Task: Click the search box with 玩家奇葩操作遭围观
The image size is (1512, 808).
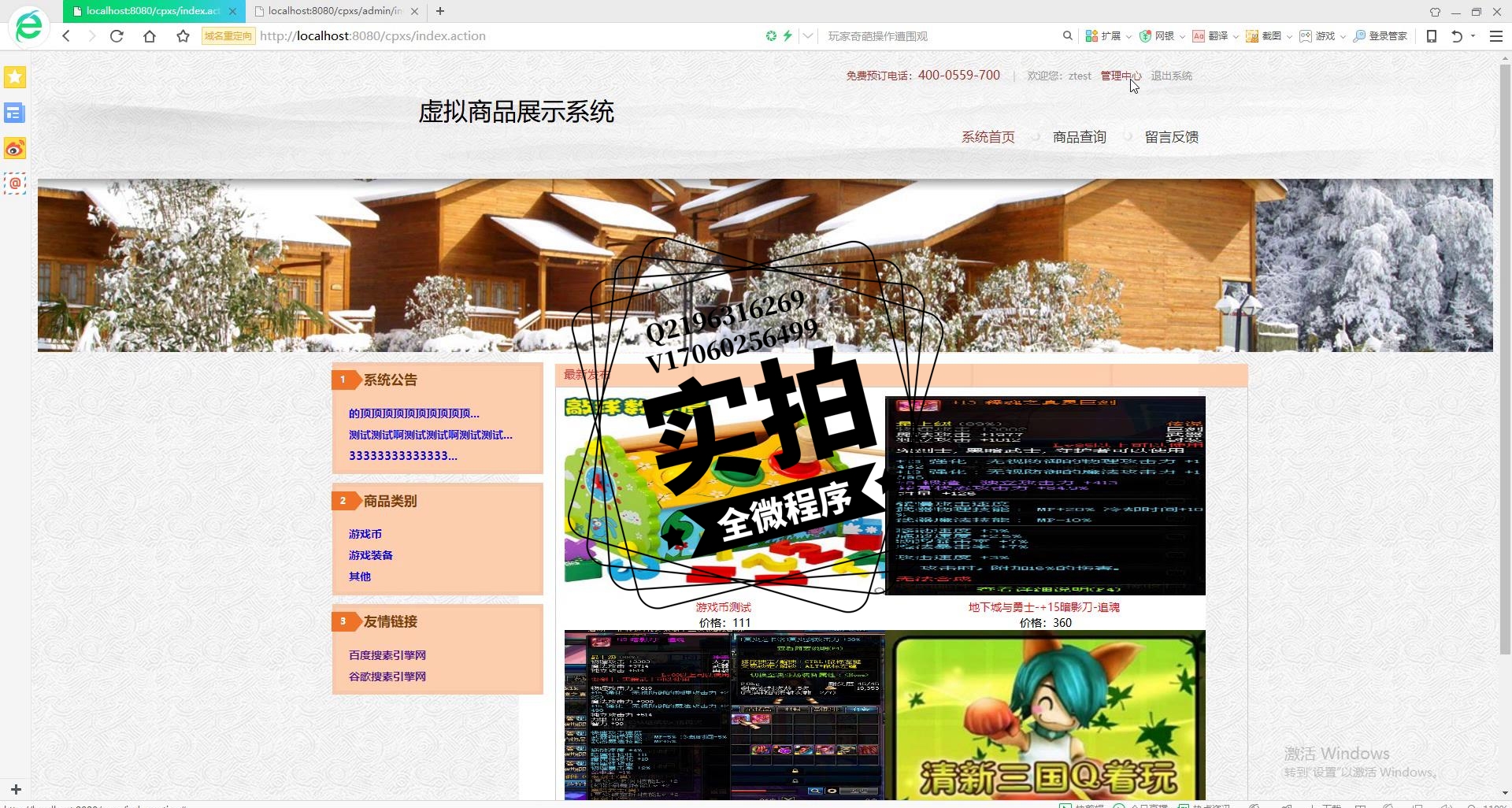Action: coord(941,36)
